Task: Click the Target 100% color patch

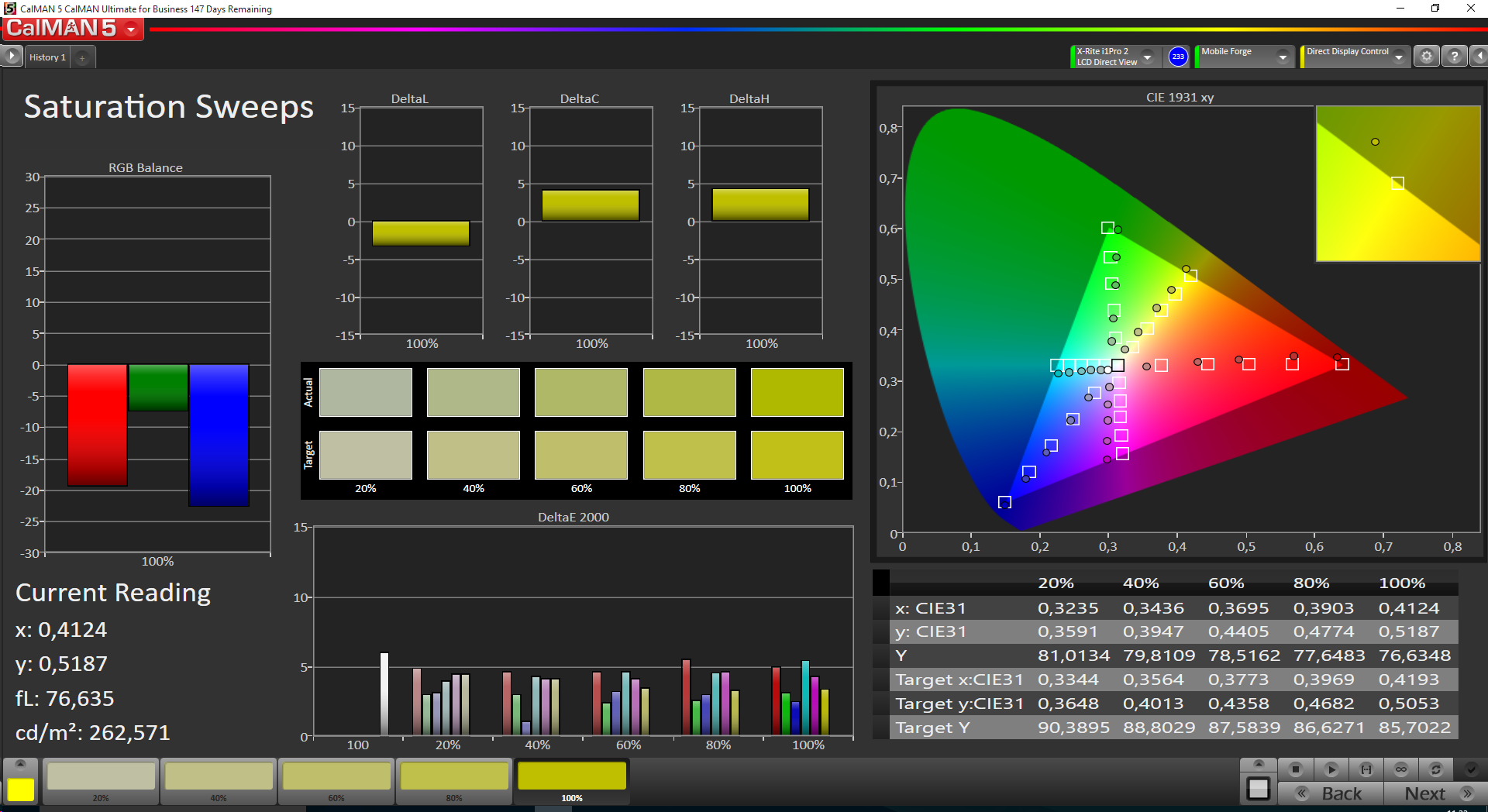Action: [x=797, y=455]
